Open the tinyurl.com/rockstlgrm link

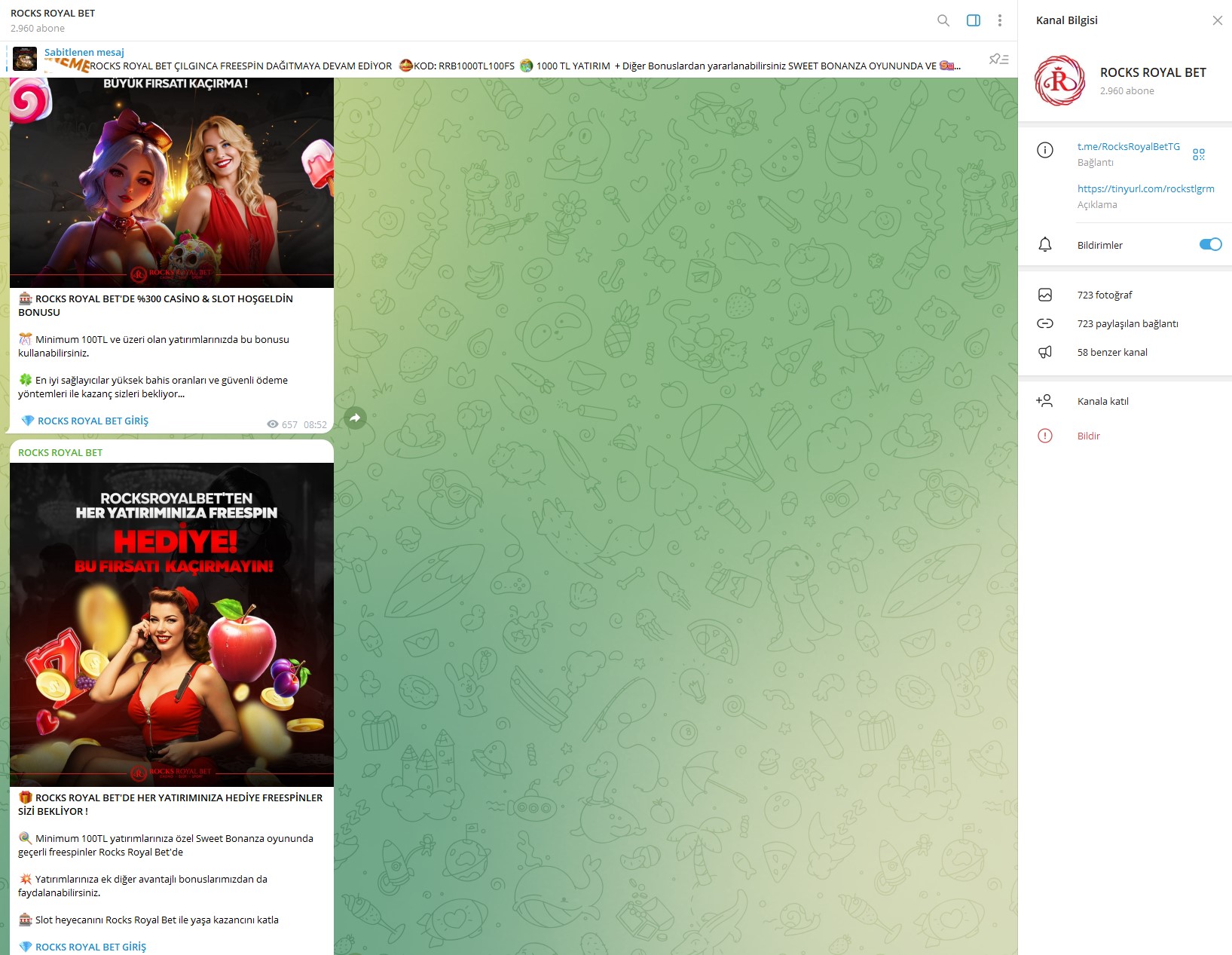point(1145,188)
